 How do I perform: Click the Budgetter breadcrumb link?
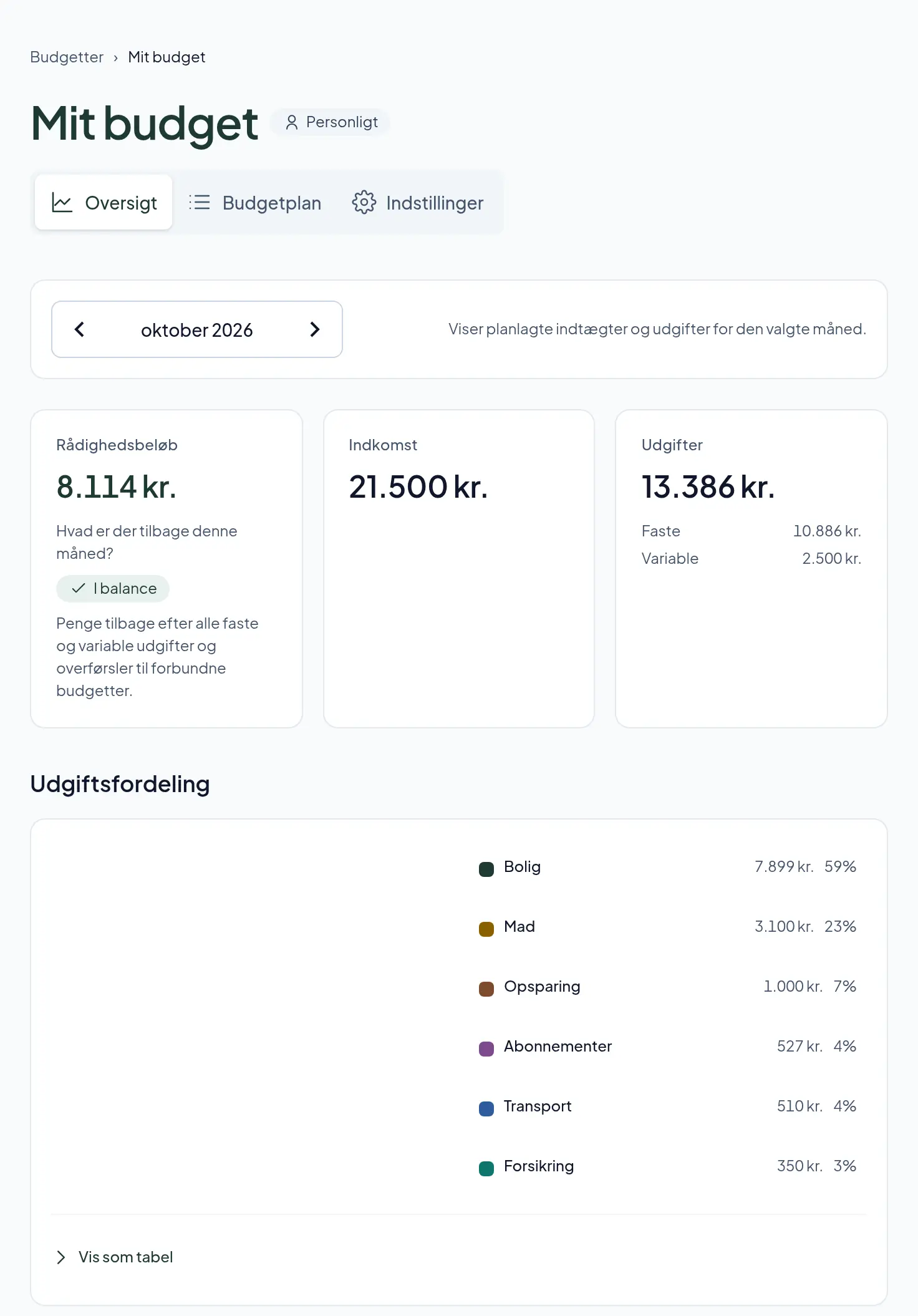[67, 57]
